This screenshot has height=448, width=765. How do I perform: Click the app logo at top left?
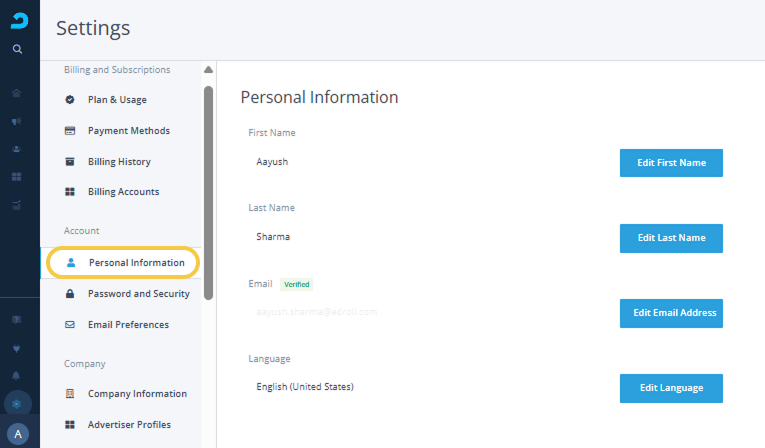coord(18,20)
